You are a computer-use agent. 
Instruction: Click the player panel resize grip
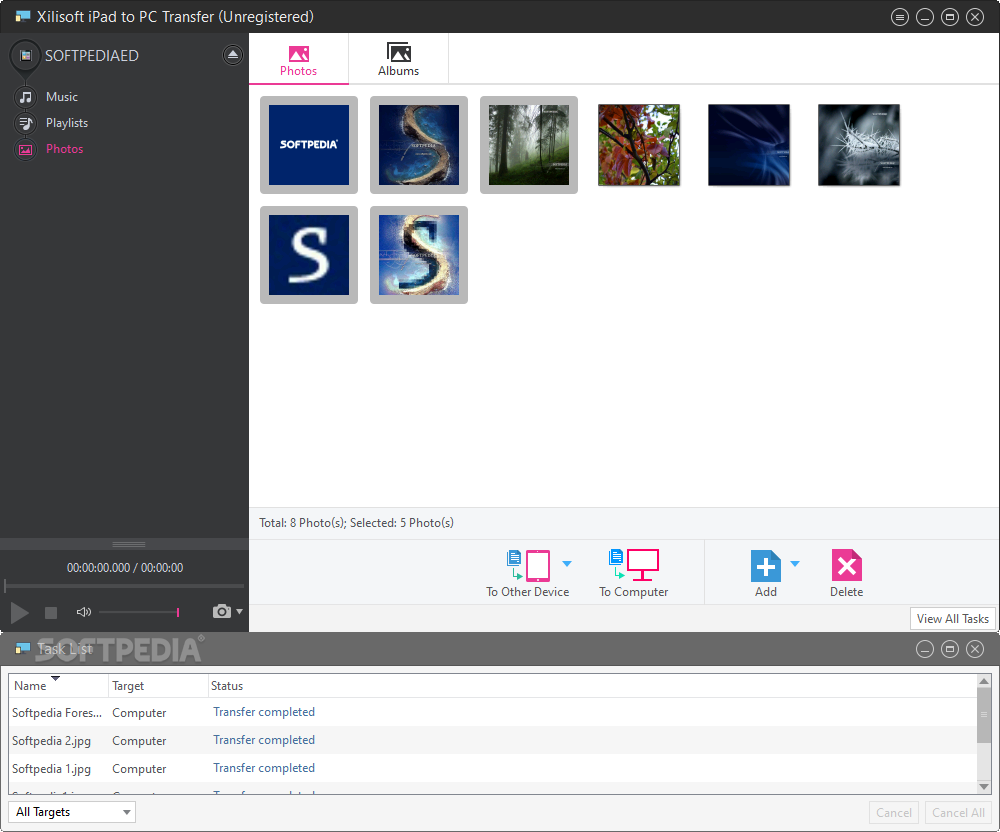click(x=129, y=544)
